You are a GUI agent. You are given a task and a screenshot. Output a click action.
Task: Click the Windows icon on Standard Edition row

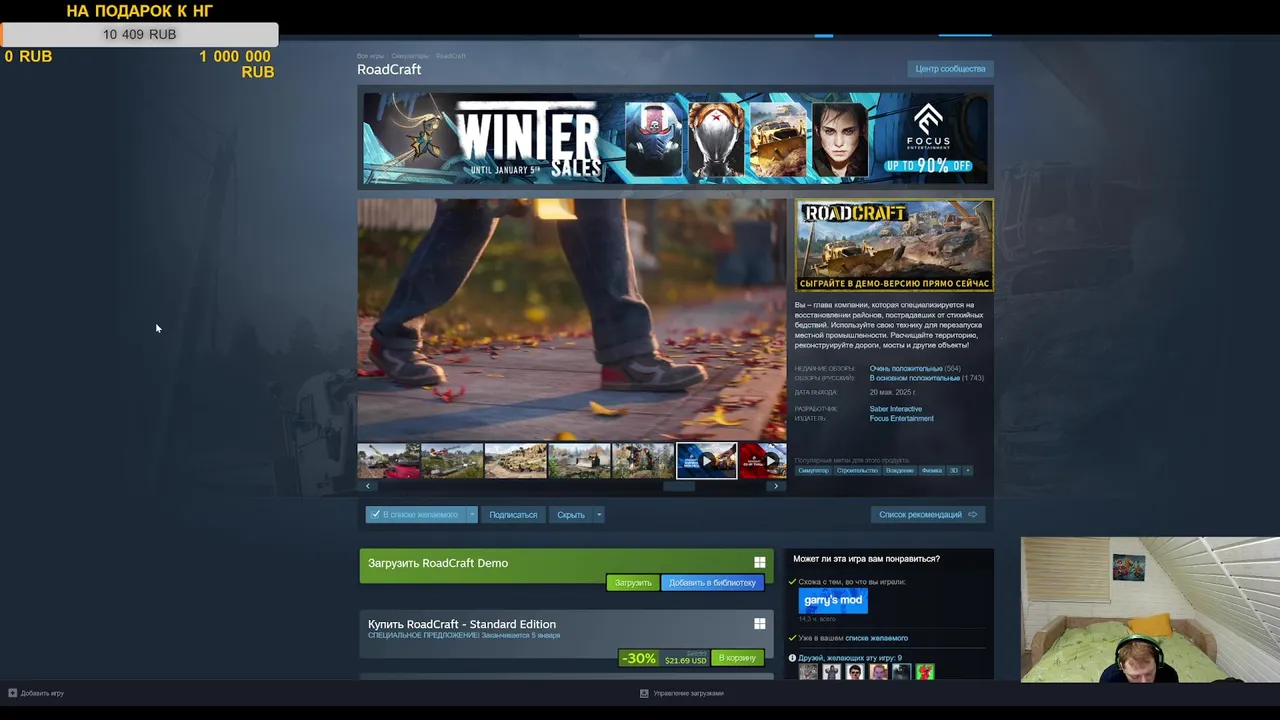(760, 624)
